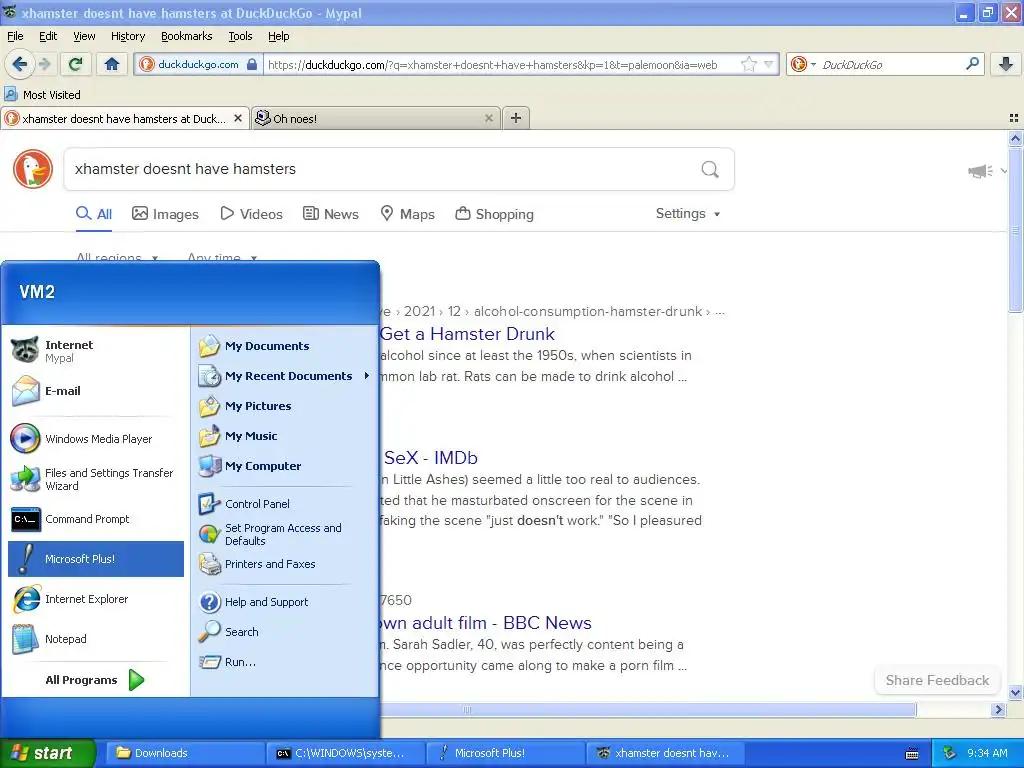Switch to the Oh noes! tab
This screenshot has width=1024, height=768.
376,118
